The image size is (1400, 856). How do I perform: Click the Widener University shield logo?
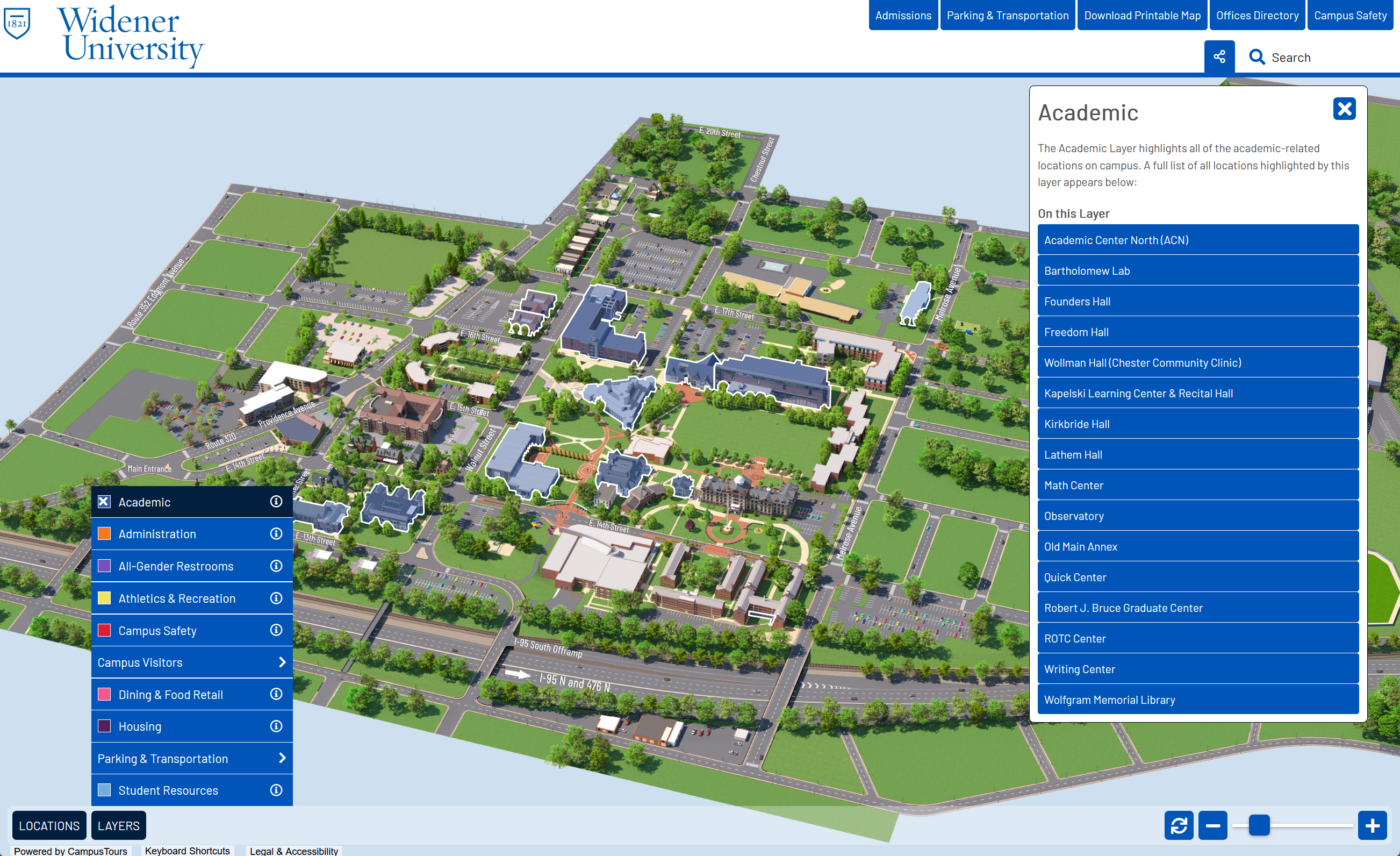tap(17, 24)
